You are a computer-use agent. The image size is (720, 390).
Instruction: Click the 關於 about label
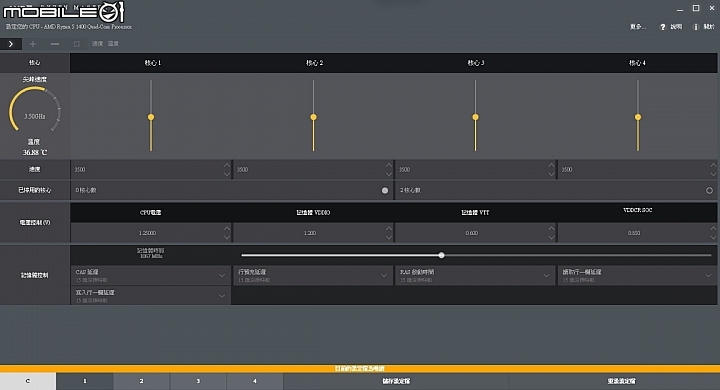[709, 27]
